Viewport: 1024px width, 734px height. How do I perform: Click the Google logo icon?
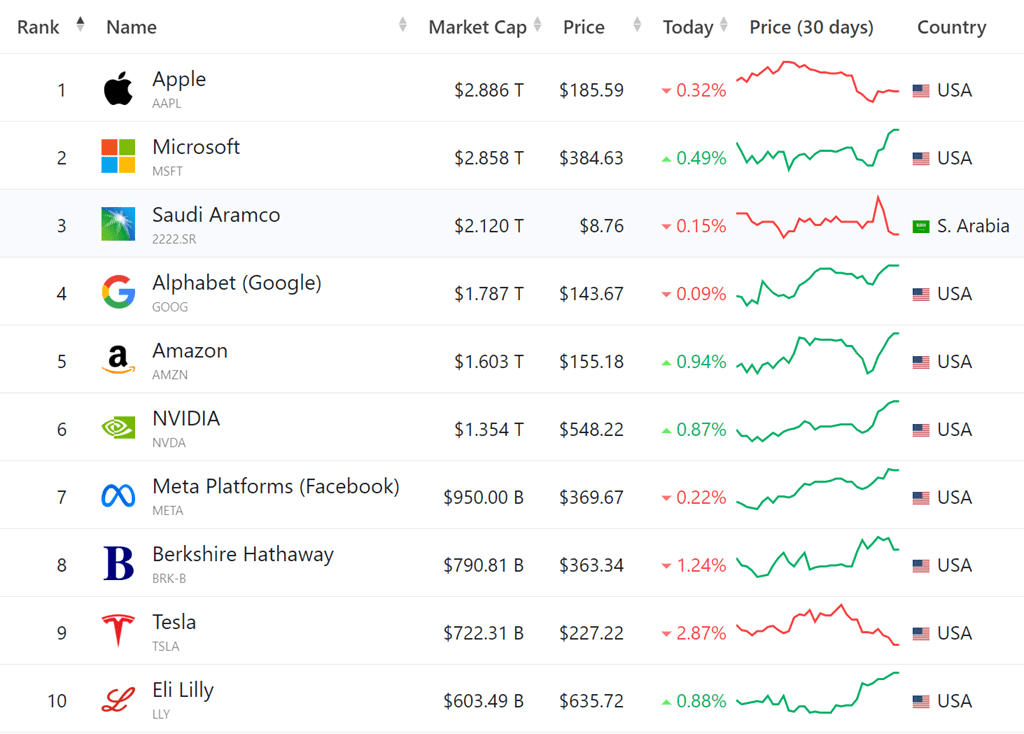click(118, 293)
